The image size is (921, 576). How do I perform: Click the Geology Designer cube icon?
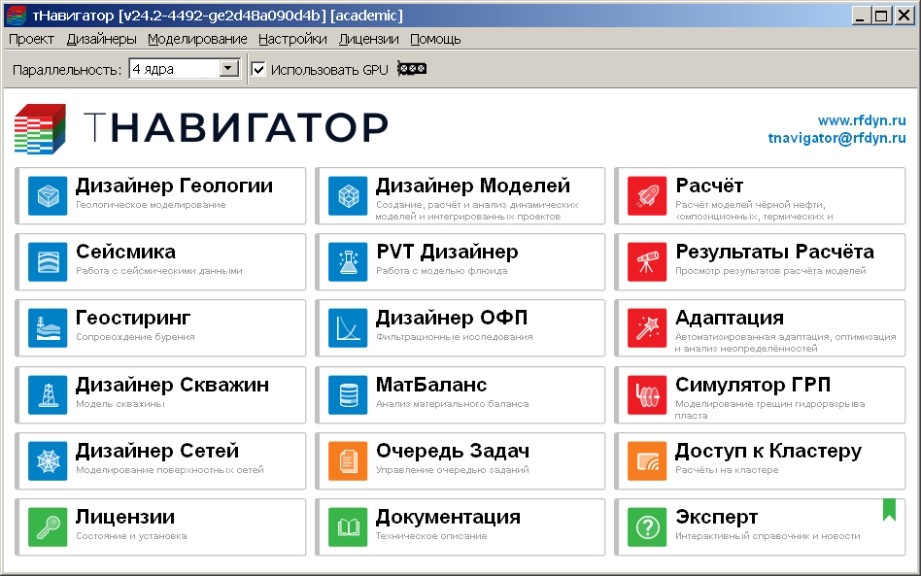[x=47, y=196]
